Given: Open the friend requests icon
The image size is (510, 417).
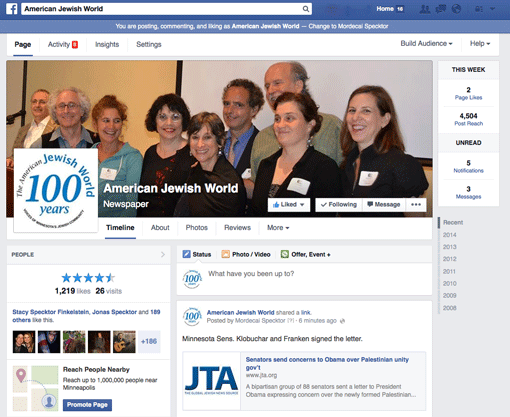Looking at the screenshot, I should 425,9.
